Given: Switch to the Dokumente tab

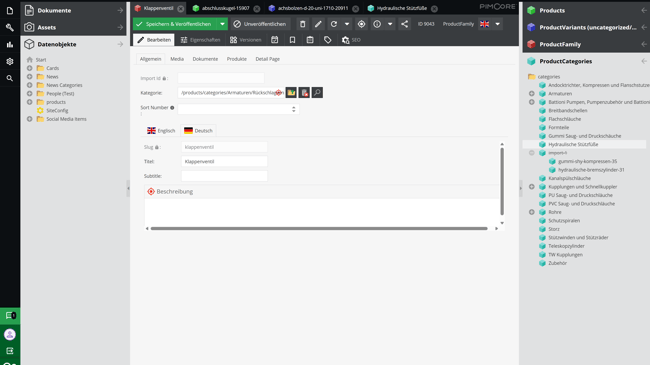Looking at the screenshot, I should coord(205,59).
